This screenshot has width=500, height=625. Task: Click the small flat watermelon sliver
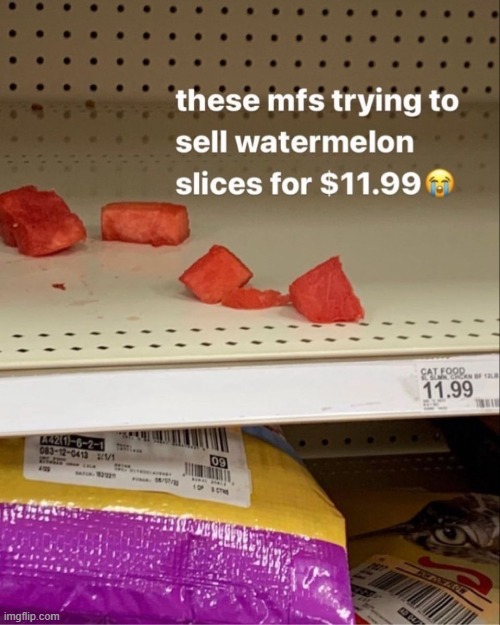pos(255,298)
